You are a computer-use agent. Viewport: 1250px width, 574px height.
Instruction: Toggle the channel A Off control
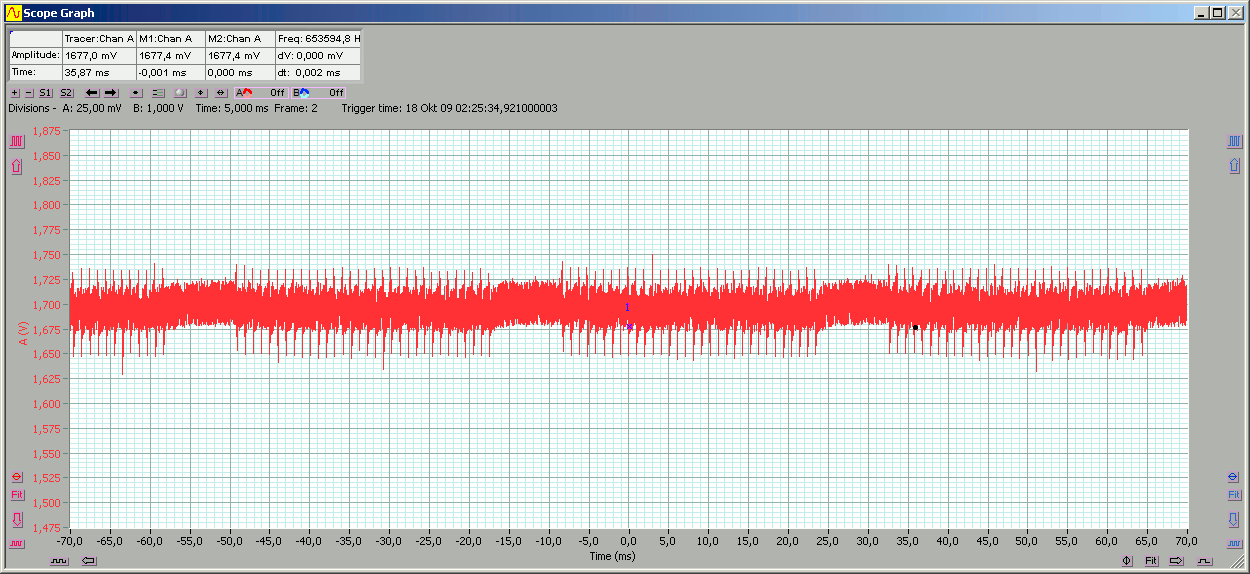pos(261,92)
